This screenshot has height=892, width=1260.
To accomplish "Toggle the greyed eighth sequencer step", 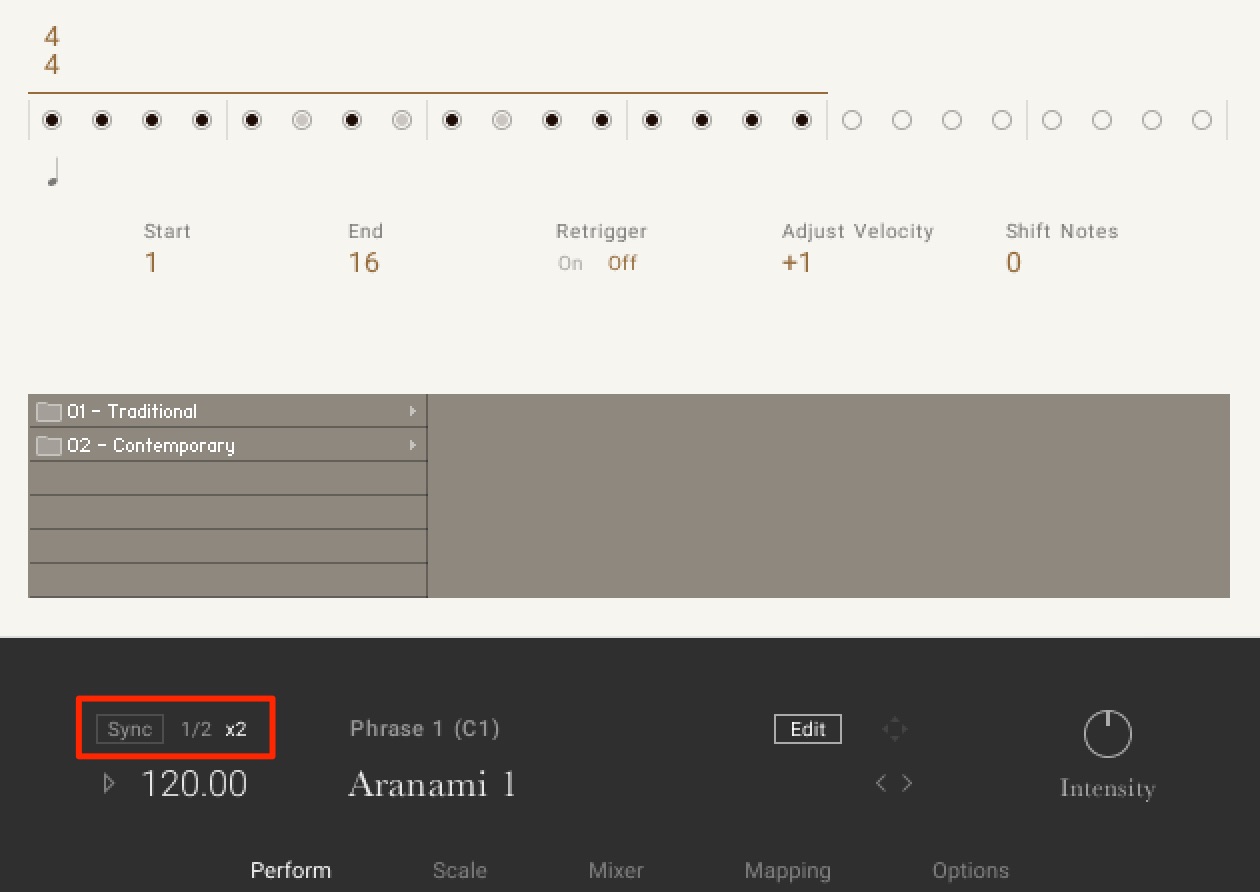I will (402, 120).
